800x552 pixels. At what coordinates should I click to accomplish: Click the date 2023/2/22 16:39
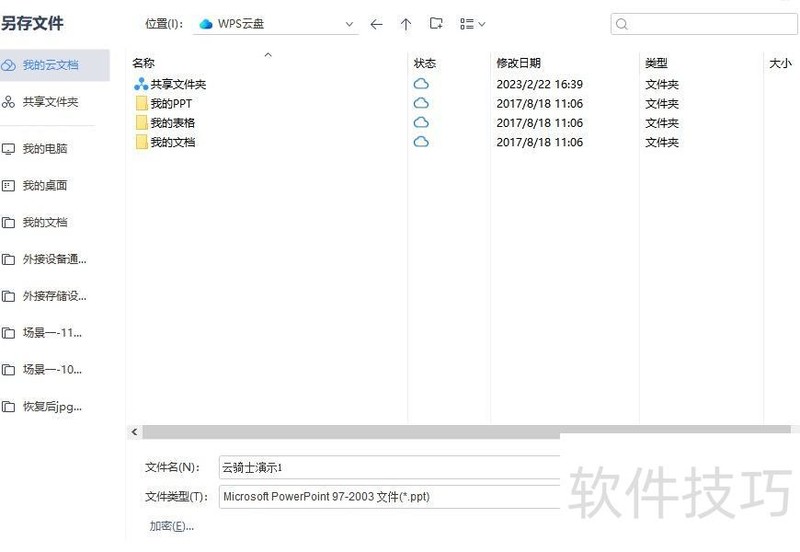click(540, 84)
